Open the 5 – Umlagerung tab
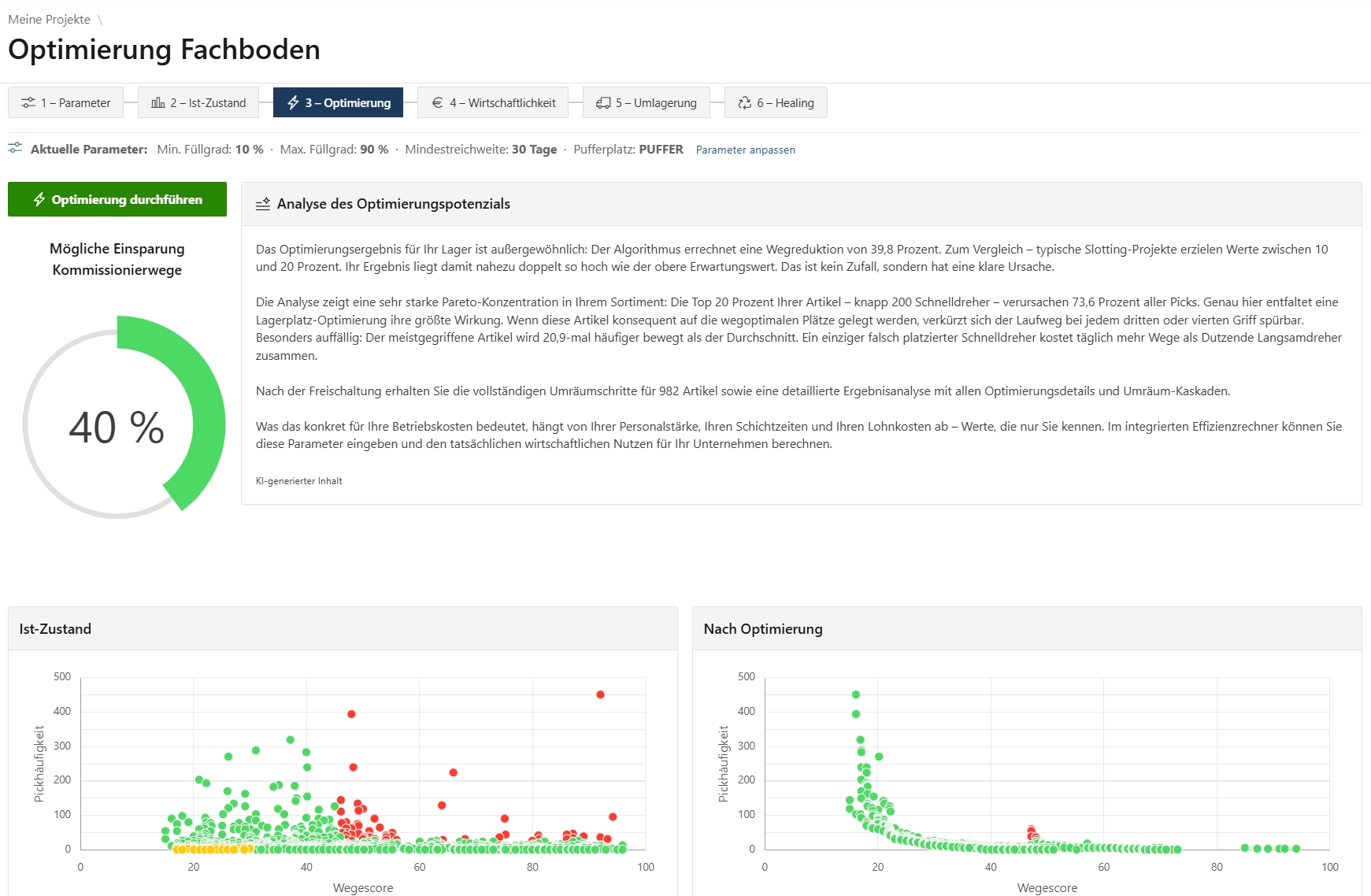The image size is (1371, 896). click(x=647, y=102)
